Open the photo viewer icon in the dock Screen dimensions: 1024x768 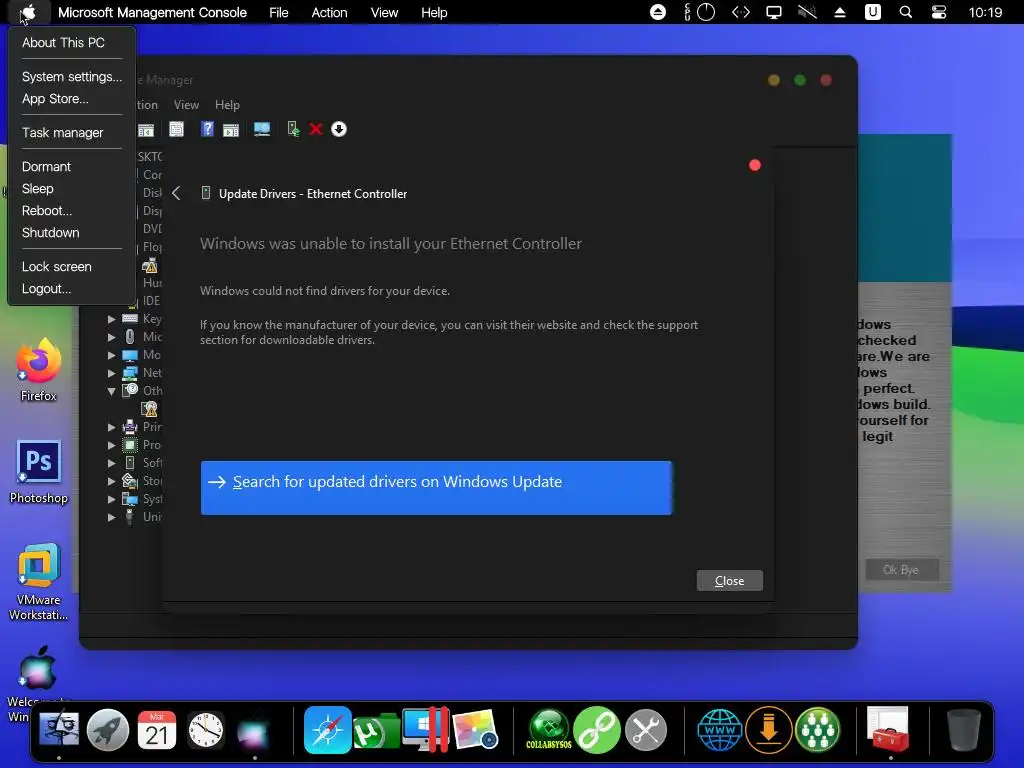pos(475,731)
